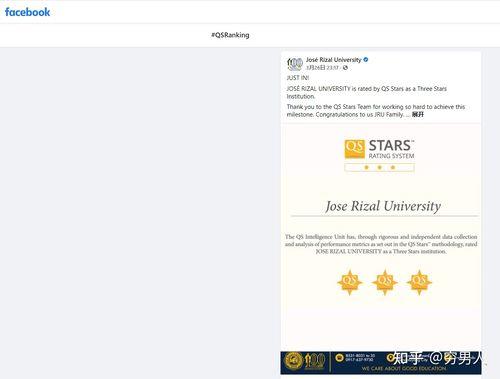Image resolution: width=500 pixels, height=379 pixels.
Task: Open the José Rizal University page name
Action: coord(333,60)
